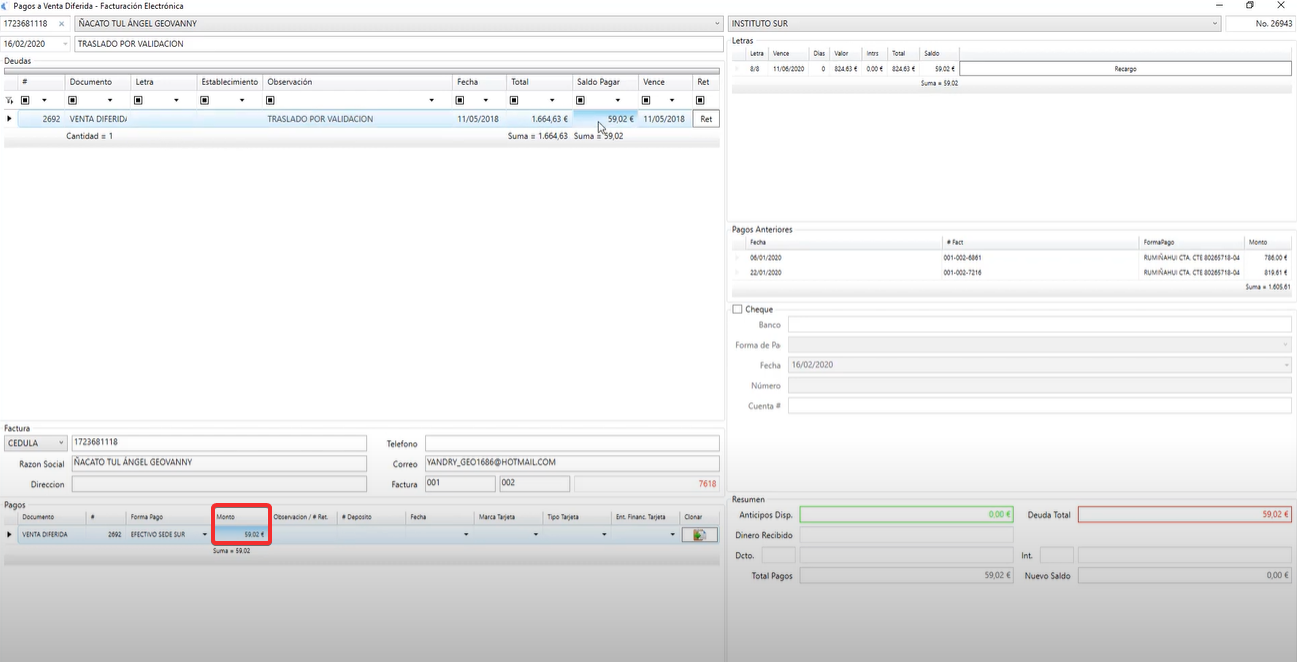Click the Correo field with YANDRY_GEO1686 email
This screenshot has height=662, width=1297.
572,464
